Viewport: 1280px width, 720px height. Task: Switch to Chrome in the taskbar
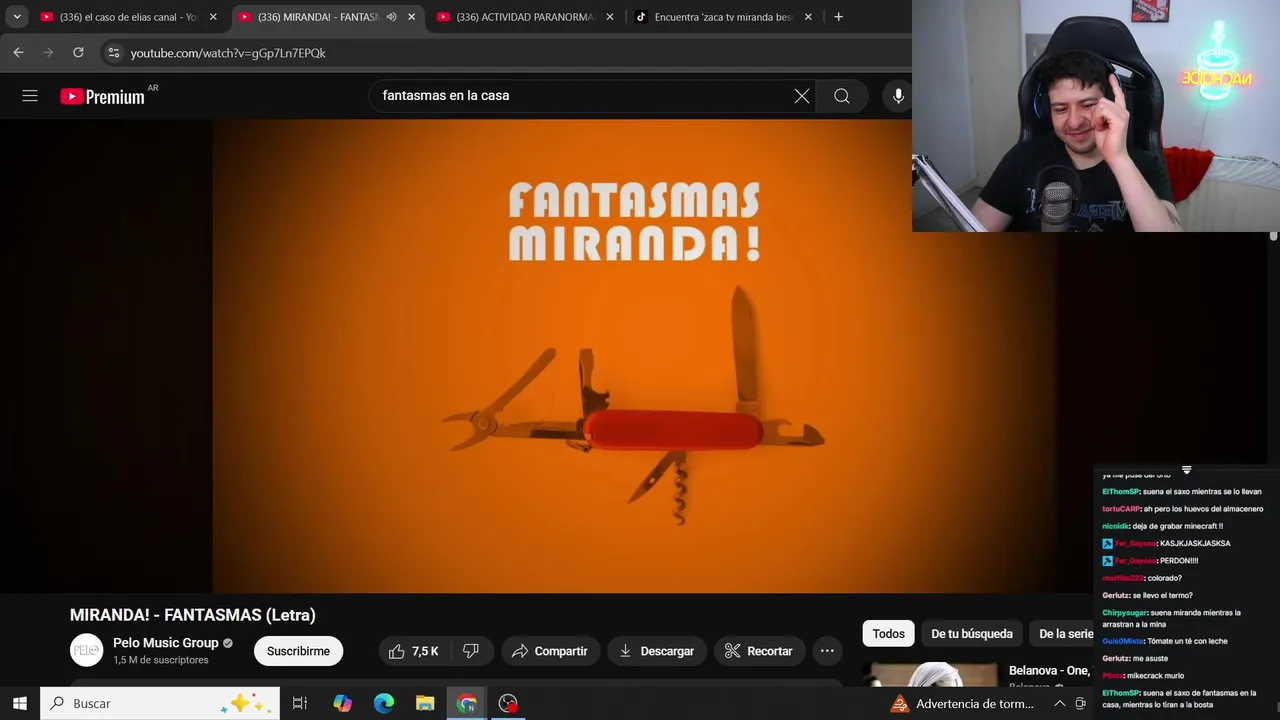click(x=466, y=703)
